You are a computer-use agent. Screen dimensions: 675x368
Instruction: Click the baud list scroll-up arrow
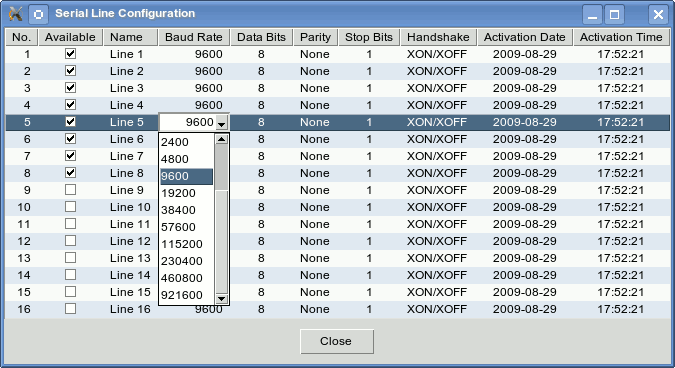click(x=221, y=139)
